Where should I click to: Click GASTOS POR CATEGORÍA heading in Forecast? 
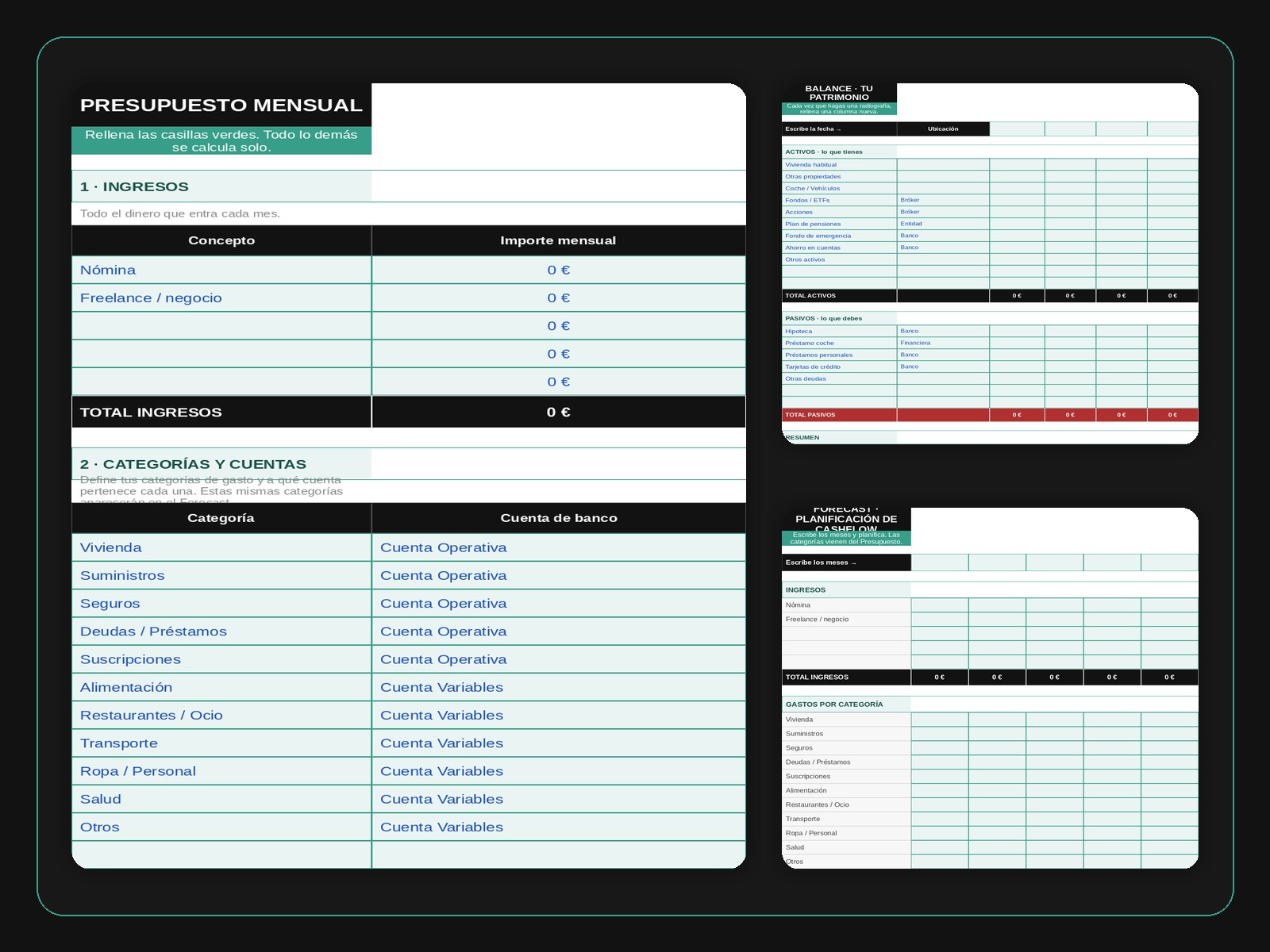pos(846,704)
